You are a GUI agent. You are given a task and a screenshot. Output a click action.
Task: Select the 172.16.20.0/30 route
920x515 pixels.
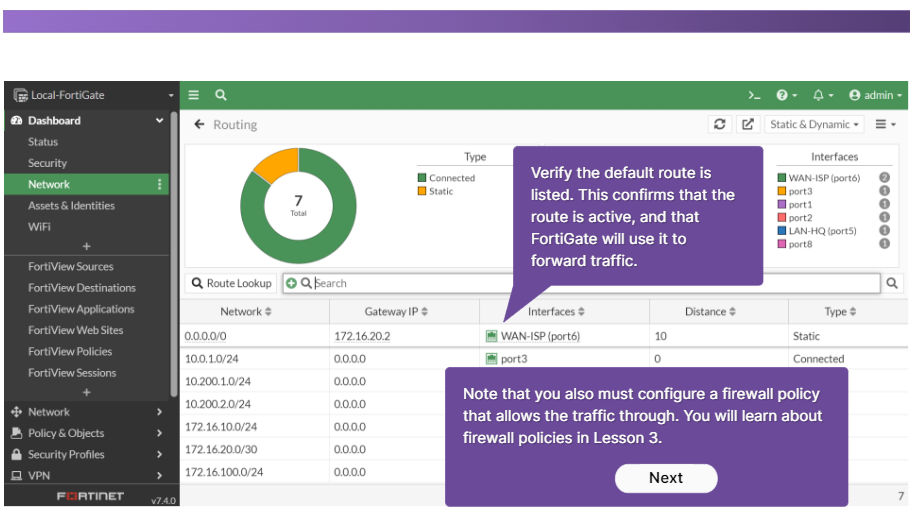tap(221, 449)
